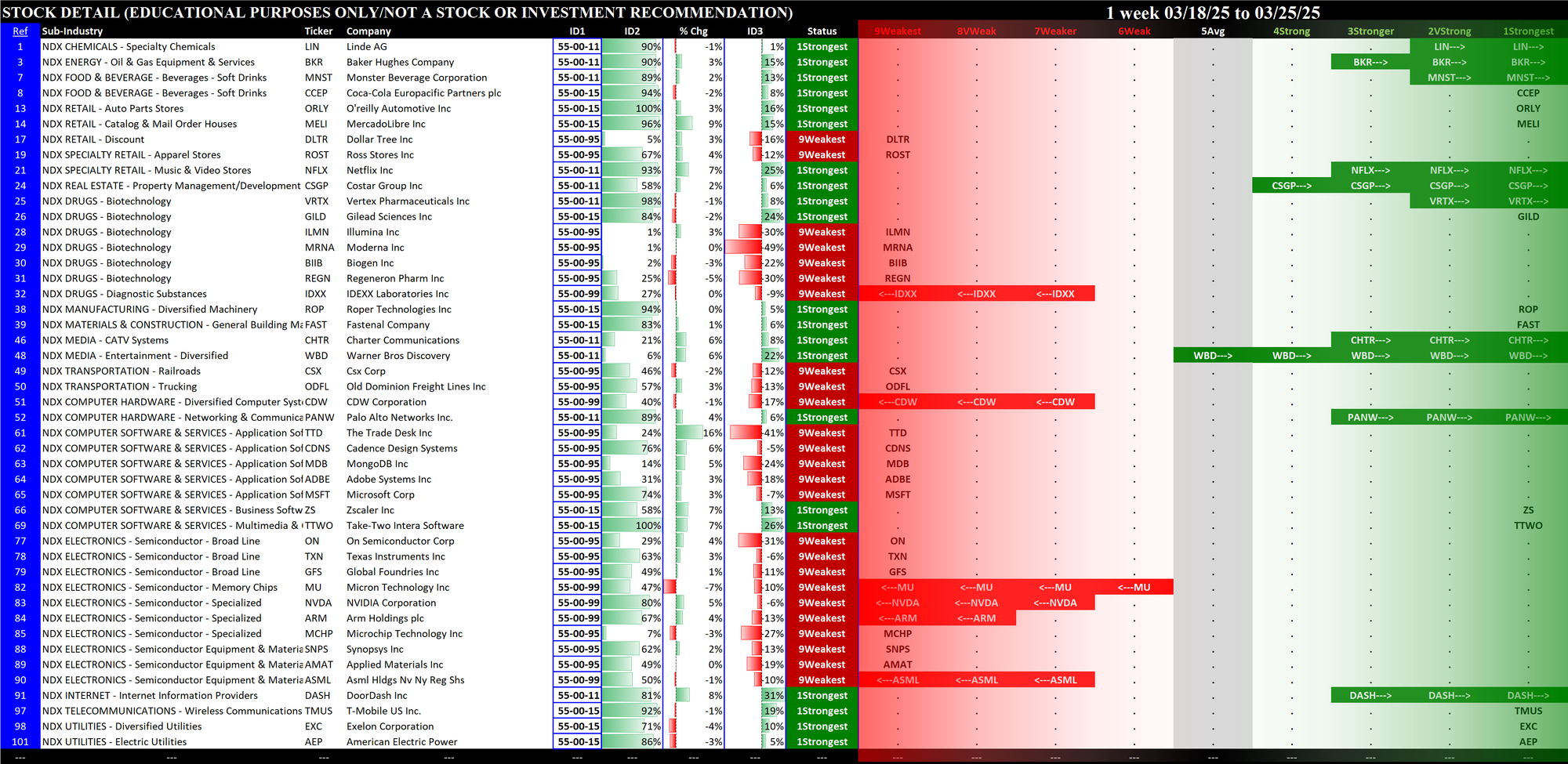Click the Linde AG company cell
This screenshot has width=1568, height=764.
(367, 47)
